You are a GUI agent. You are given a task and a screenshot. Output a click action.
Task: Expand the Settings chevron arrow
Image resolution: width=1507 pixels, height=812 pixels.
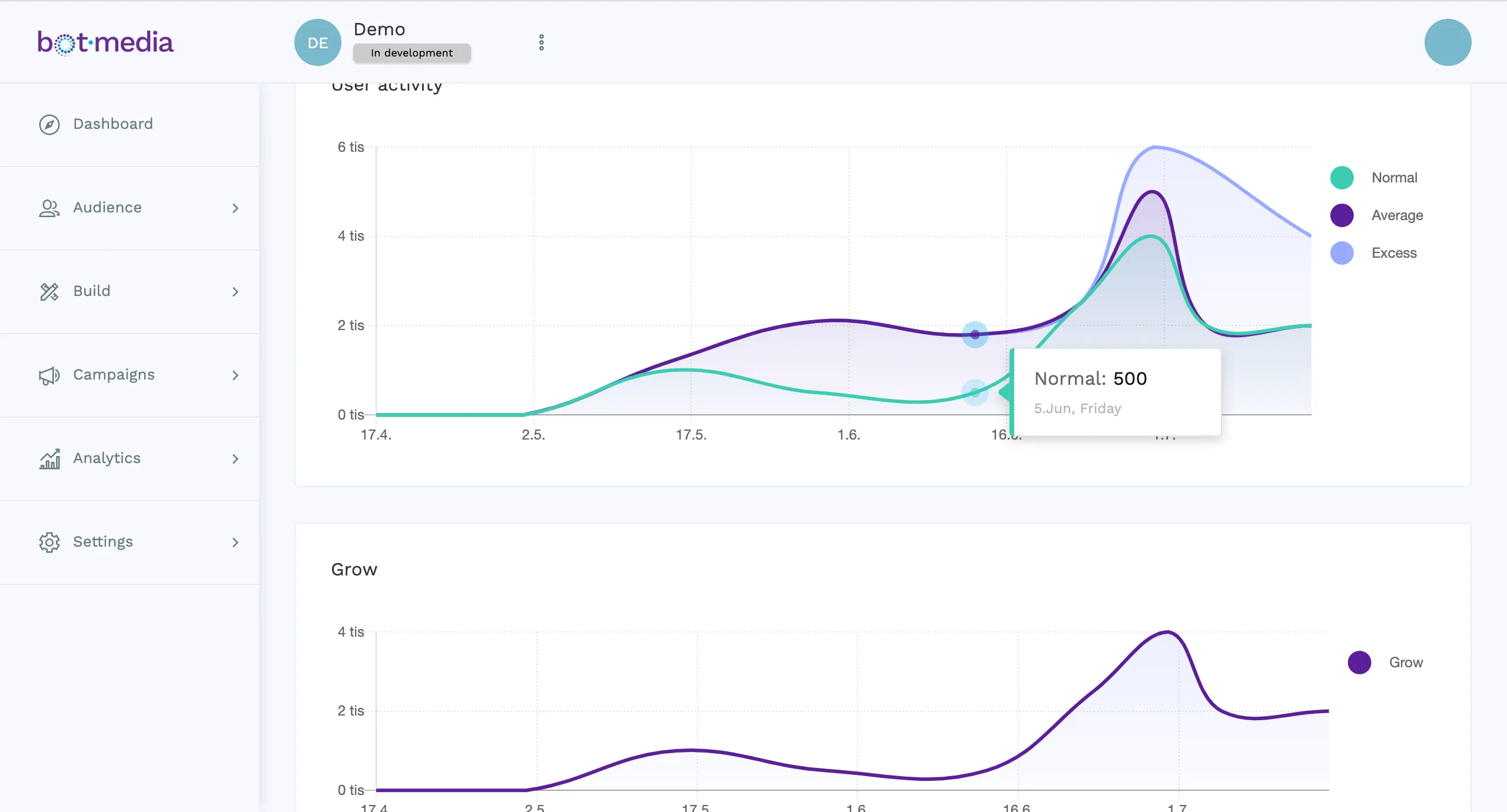pos(235,542)
